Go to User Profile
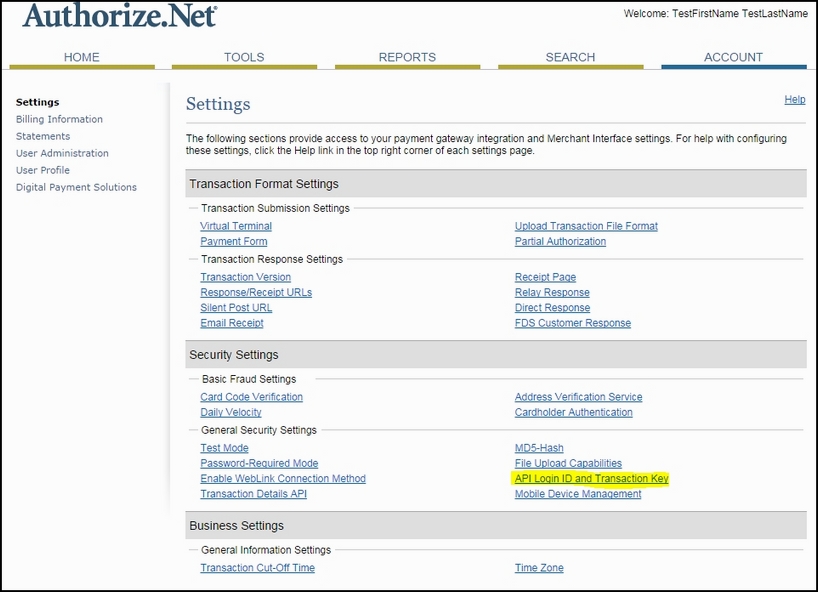This screenshot has height=592, width=818. pos(43,170)
